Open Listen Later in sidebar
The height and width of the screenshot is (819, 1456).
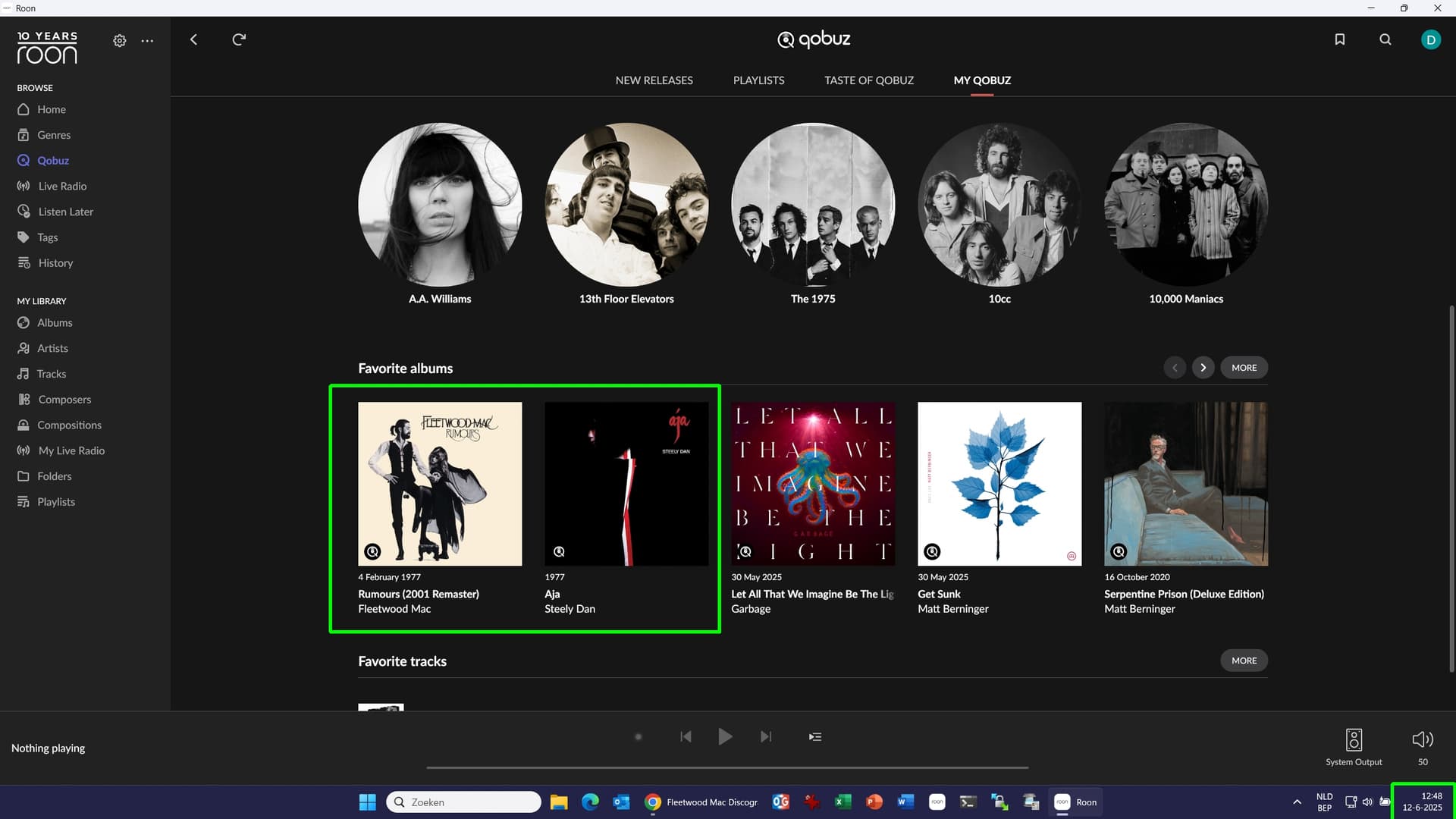(65, 212)
